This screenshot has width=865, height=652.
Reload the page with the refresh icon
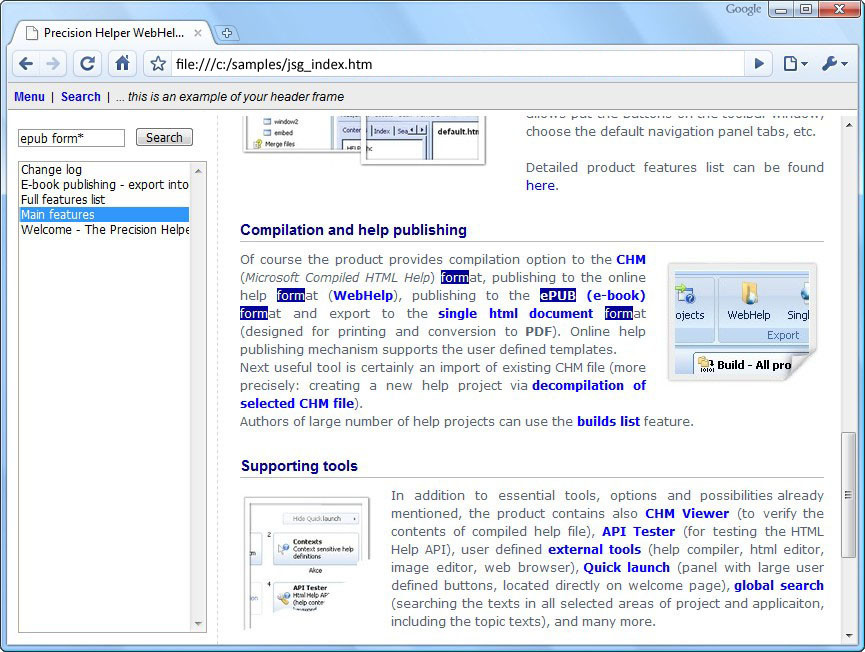point(87,64)
